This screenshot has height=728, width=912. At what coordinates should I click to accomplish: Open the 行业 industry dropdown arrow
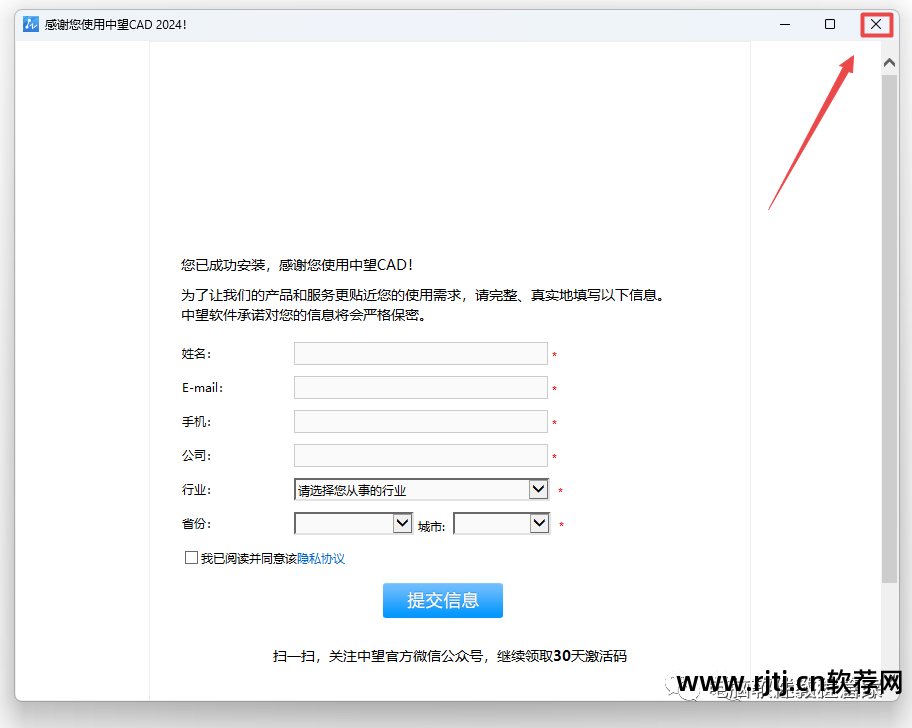(539, 489)
